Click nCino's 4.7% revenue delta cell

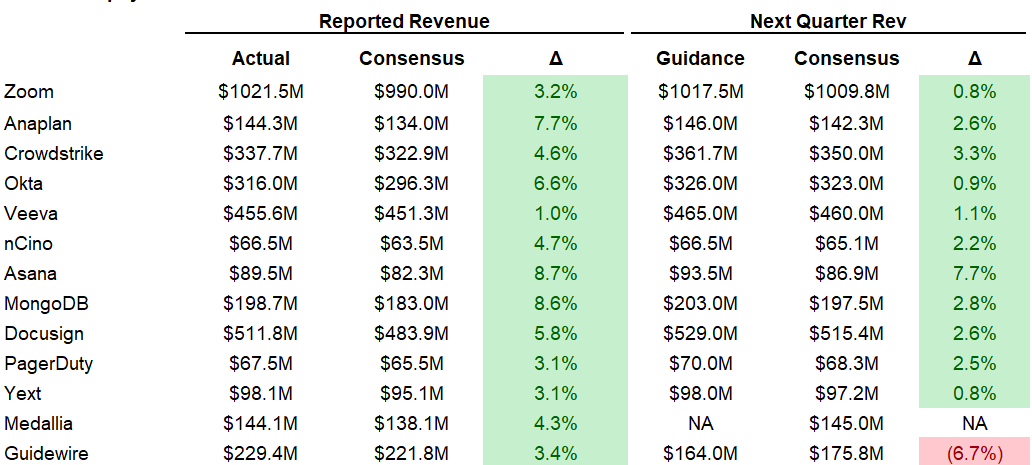point(555,243)
